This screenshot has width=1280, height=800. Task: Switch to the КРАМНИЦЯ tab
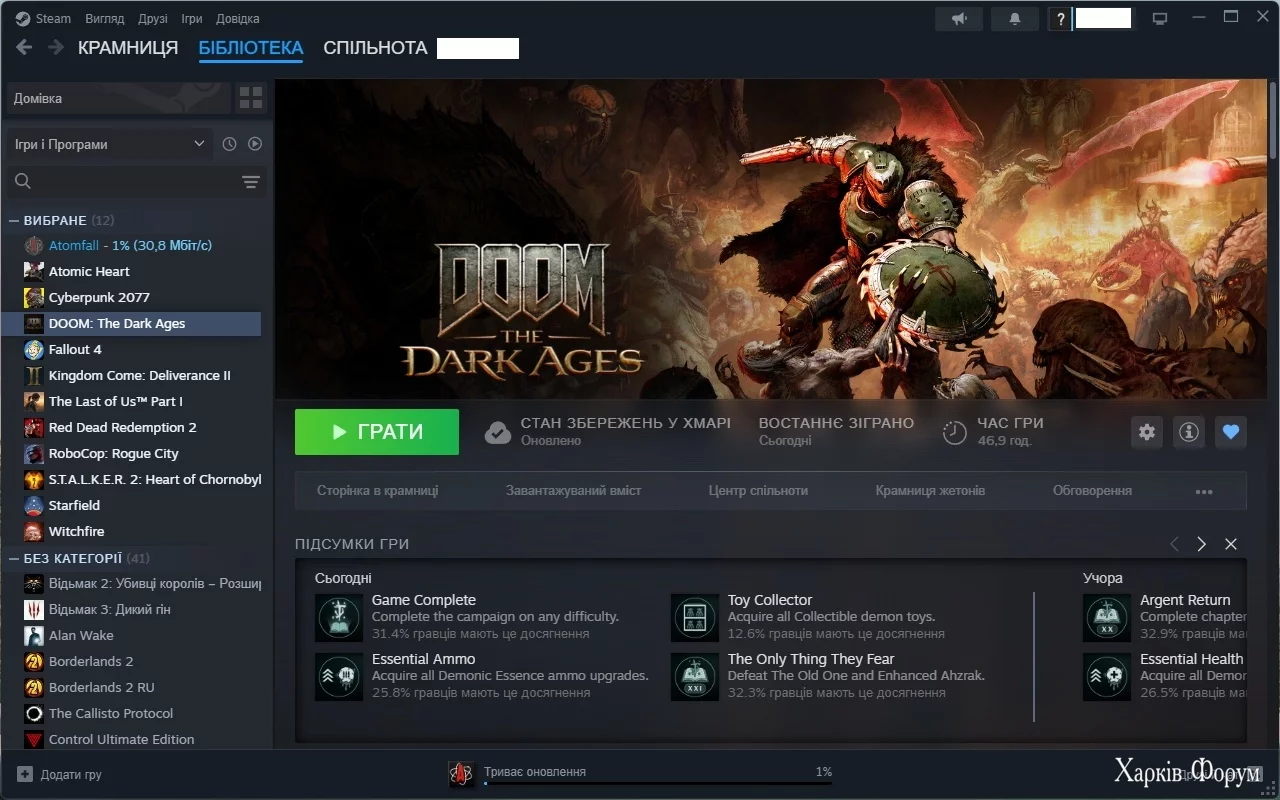point(128,48)
